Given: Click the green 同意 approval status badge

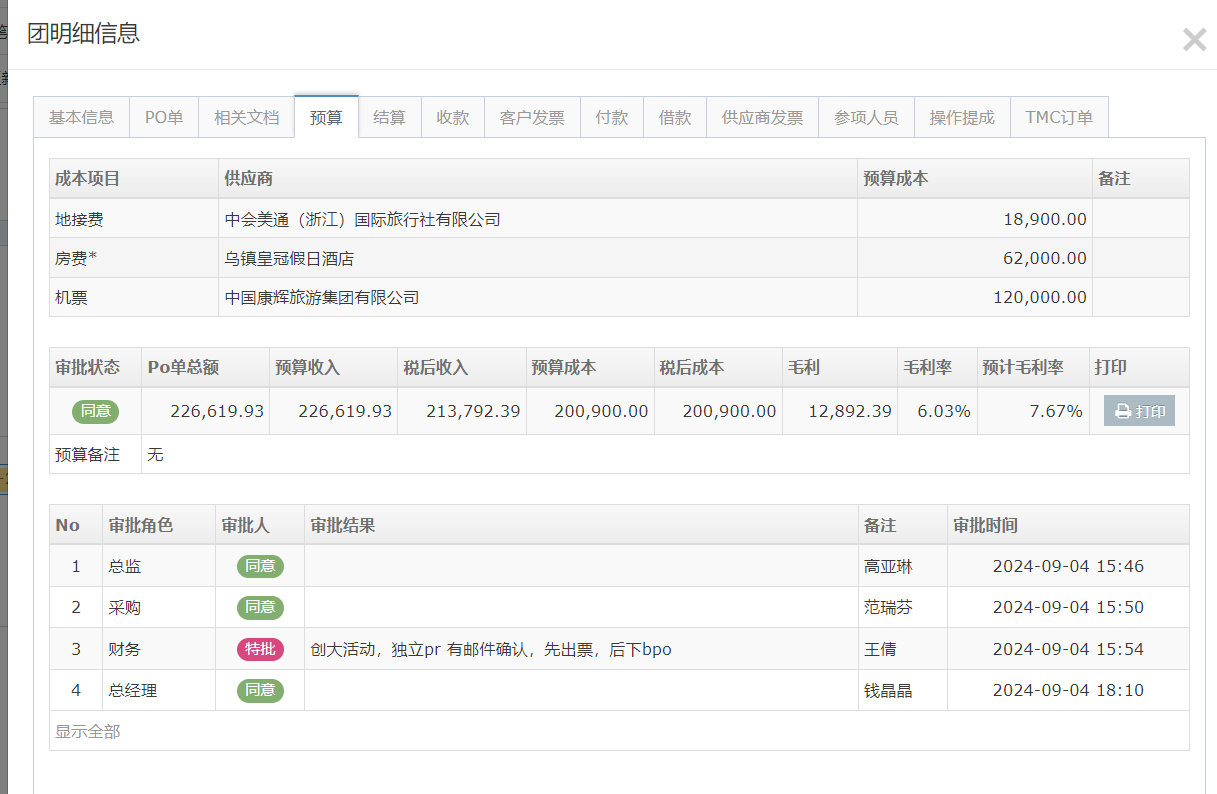Looking at the screenshot, I should click(x=95, y=411).
